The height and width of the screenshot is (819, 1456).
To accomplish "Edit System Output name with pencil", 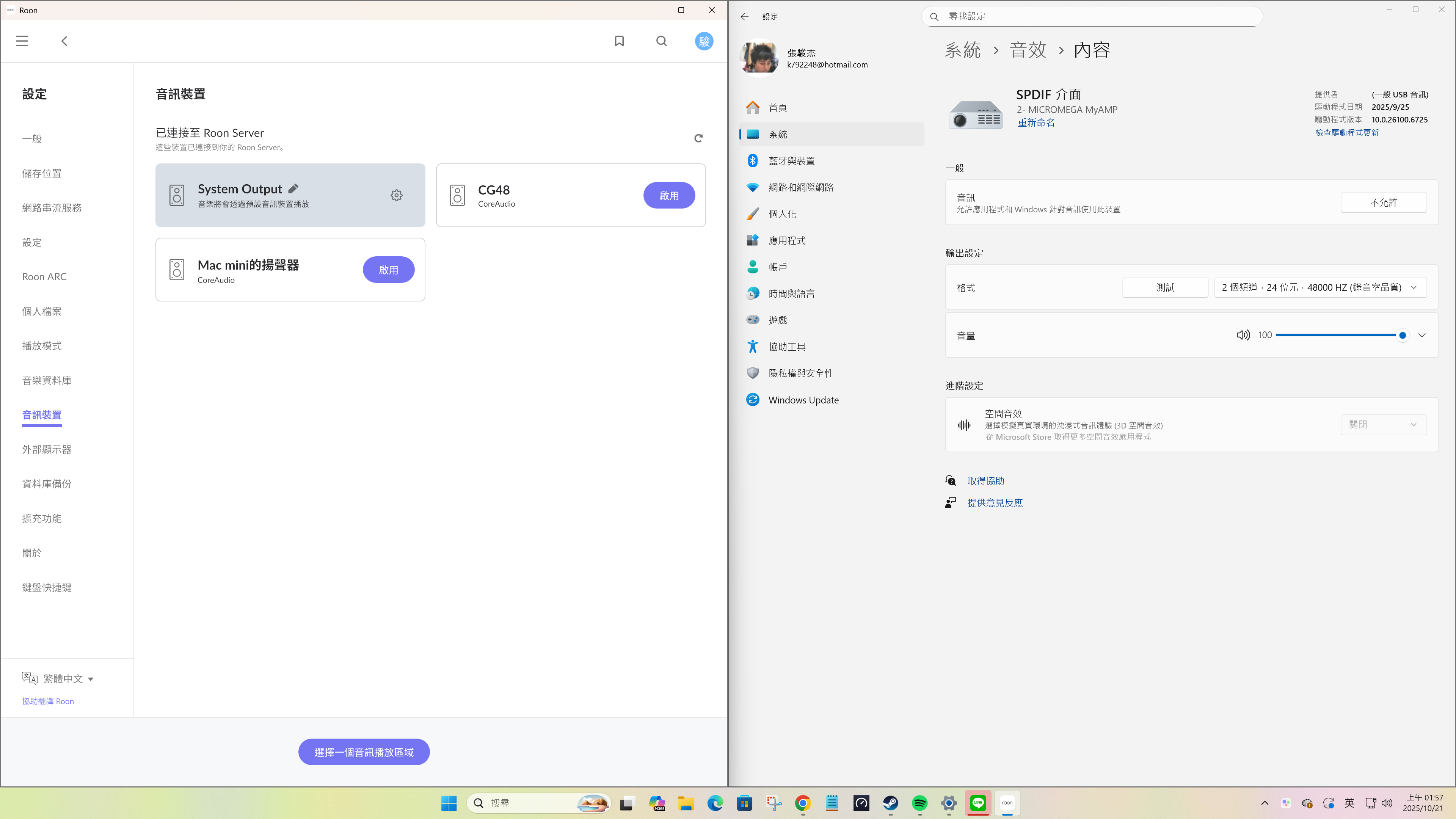I will tap(293, 189).
